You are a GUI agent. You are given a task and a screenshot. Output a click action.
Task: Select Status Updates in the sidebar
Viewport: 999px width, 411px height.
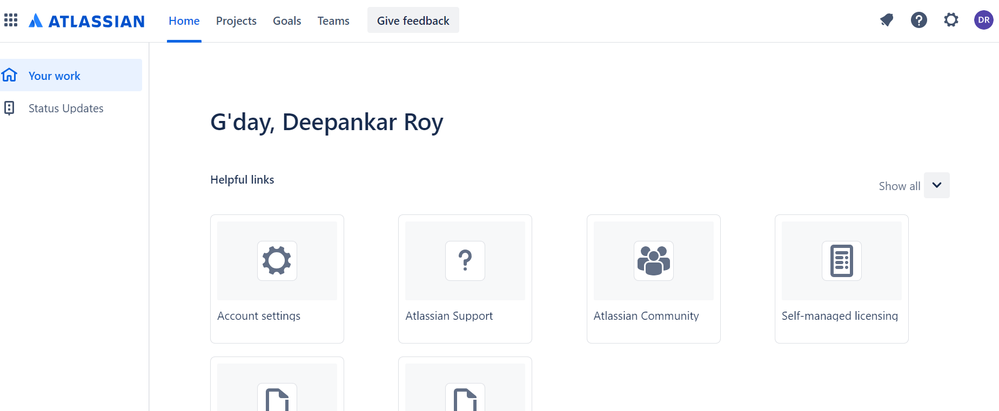pyautogui.click(x=71, y=108)
